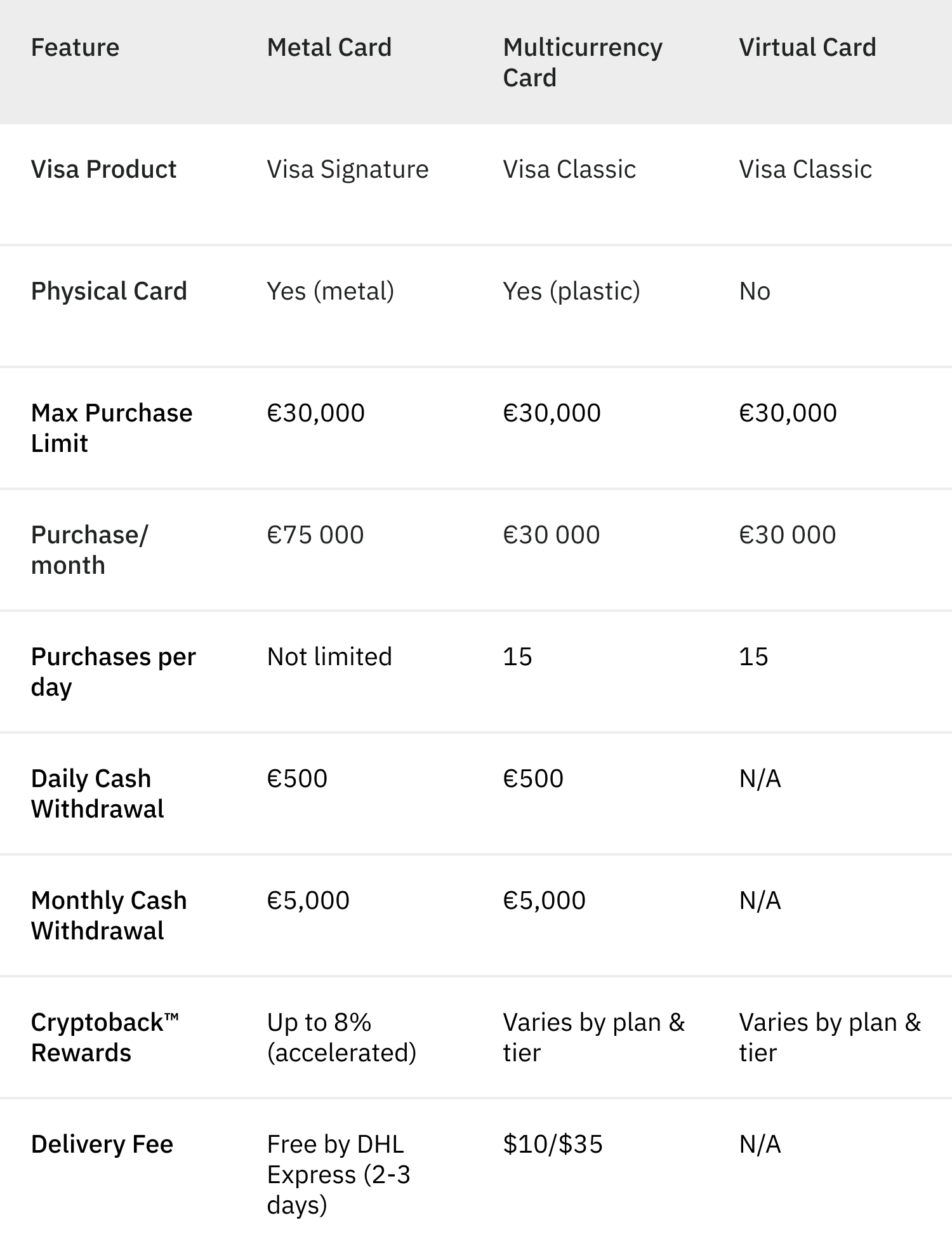The image size is (952, 1239).
Task: Select Metal Card €5,000 monthly withdrawal
Action: [308, 901]
